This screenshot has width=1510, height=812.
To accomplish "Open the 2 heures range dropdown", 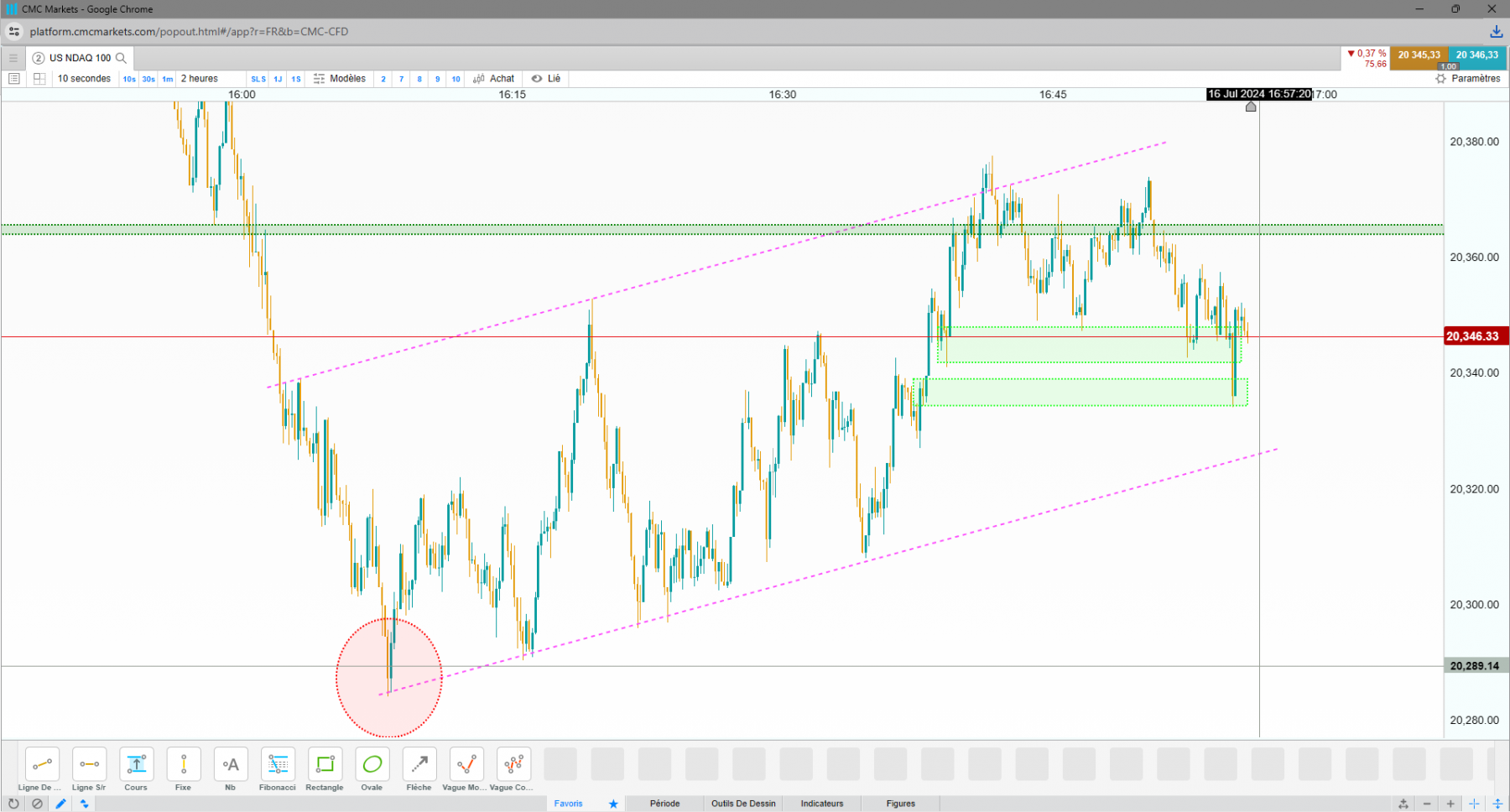I will pyautogui.click(x=200, y=79).
